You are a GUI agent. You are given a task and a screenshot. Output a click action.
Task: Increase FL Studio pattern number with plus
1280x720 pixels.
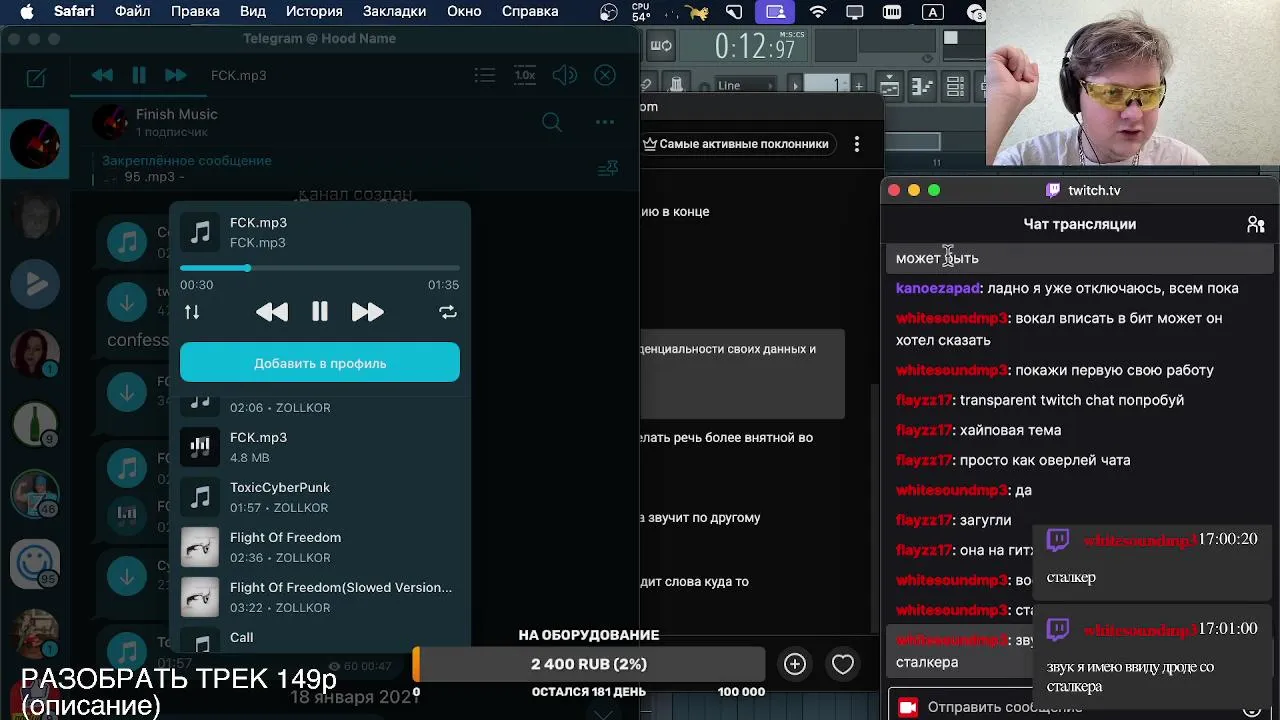coord(858,85)
